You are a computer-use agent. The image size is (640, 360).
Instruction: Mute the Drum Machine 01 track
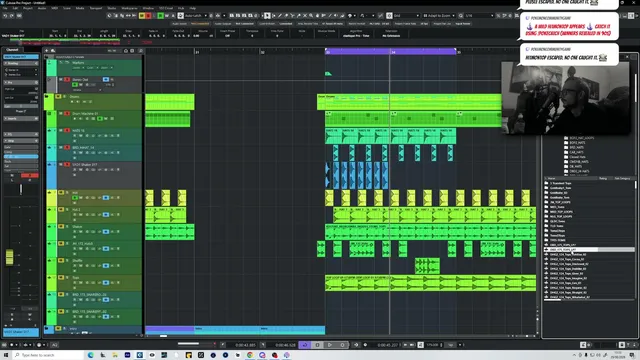point(61,113)
